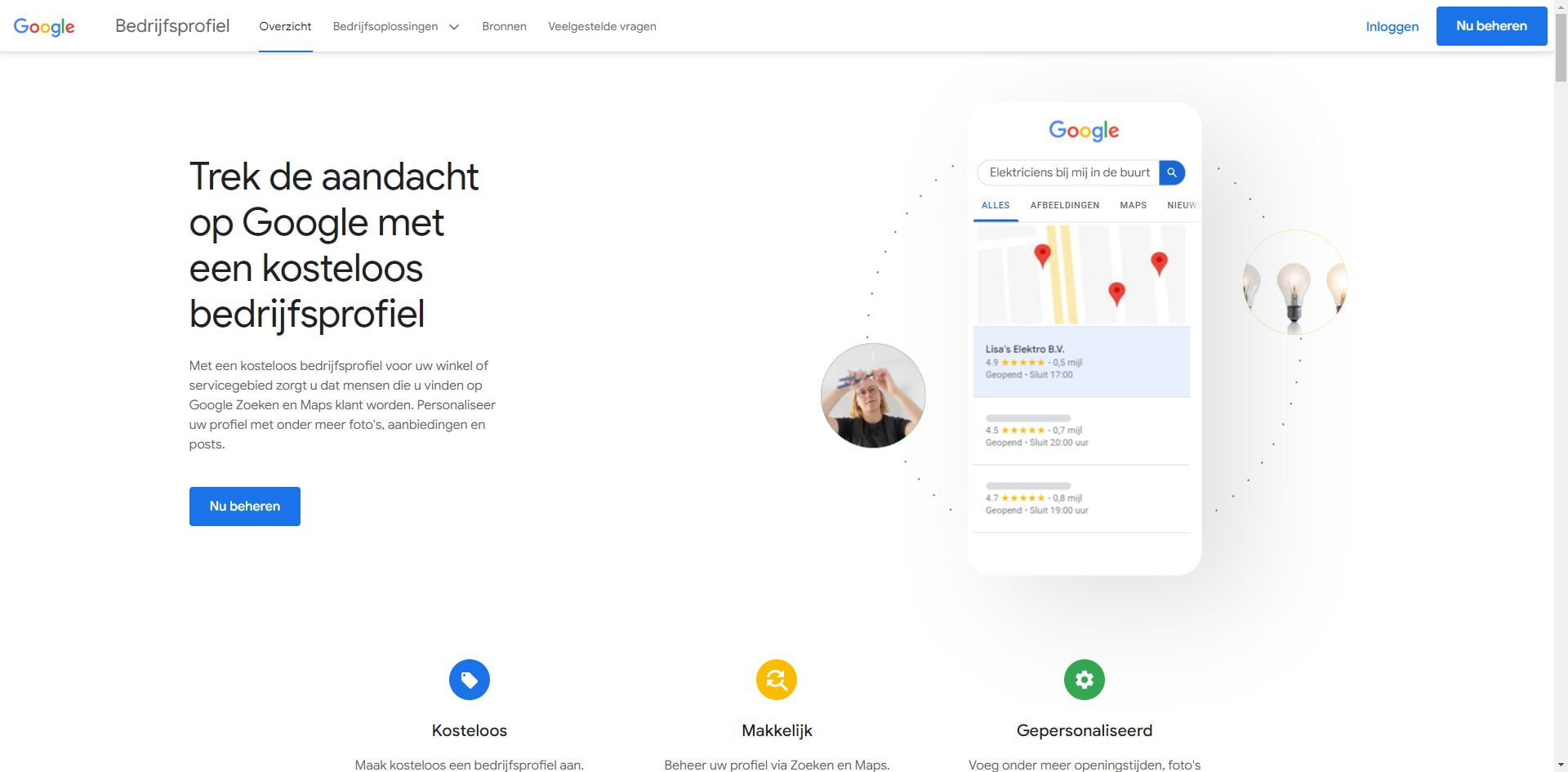
Task: Open the Overzicht tab
Action: pyautogui.click(x=285, y=26)
